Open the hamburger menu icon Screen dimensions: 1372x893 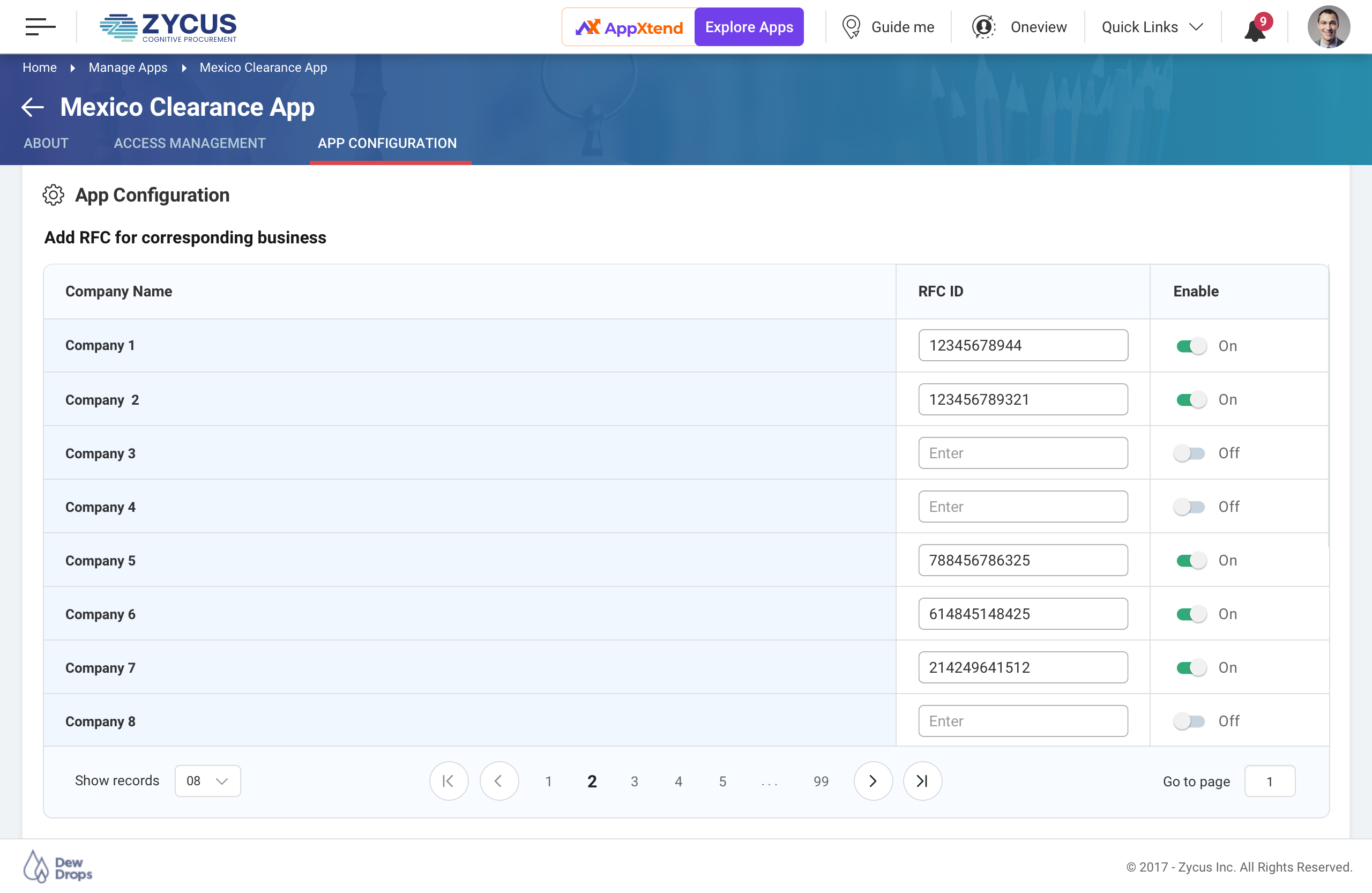tap(40, 26)
